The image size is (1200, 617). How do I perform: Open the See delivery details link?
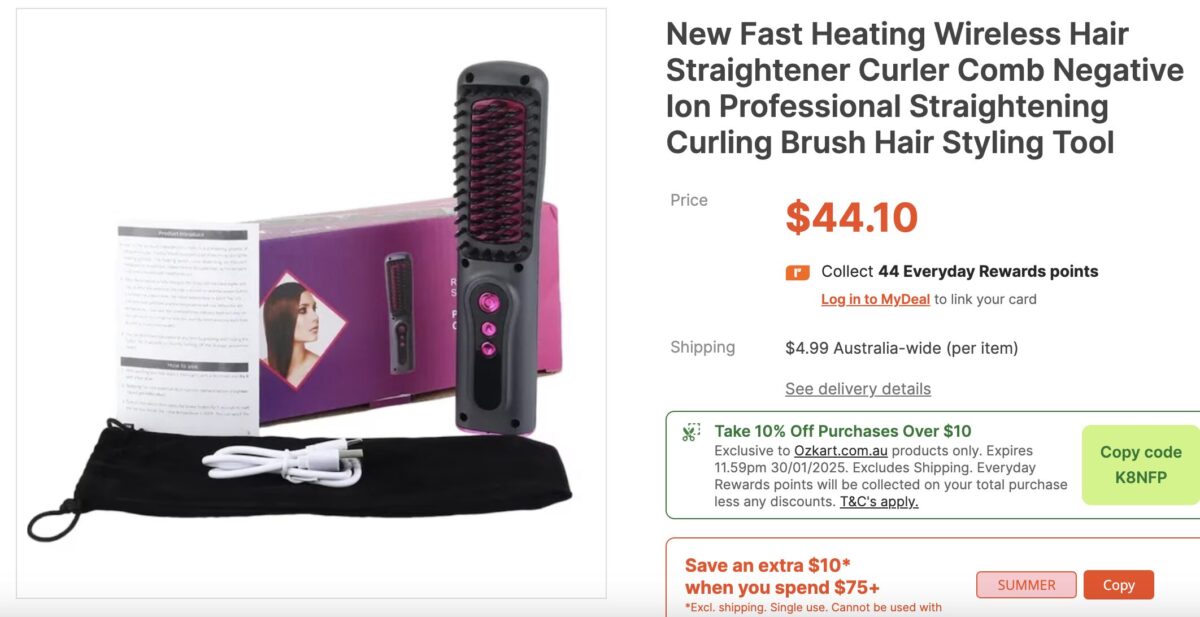click(x=858, y=389)
